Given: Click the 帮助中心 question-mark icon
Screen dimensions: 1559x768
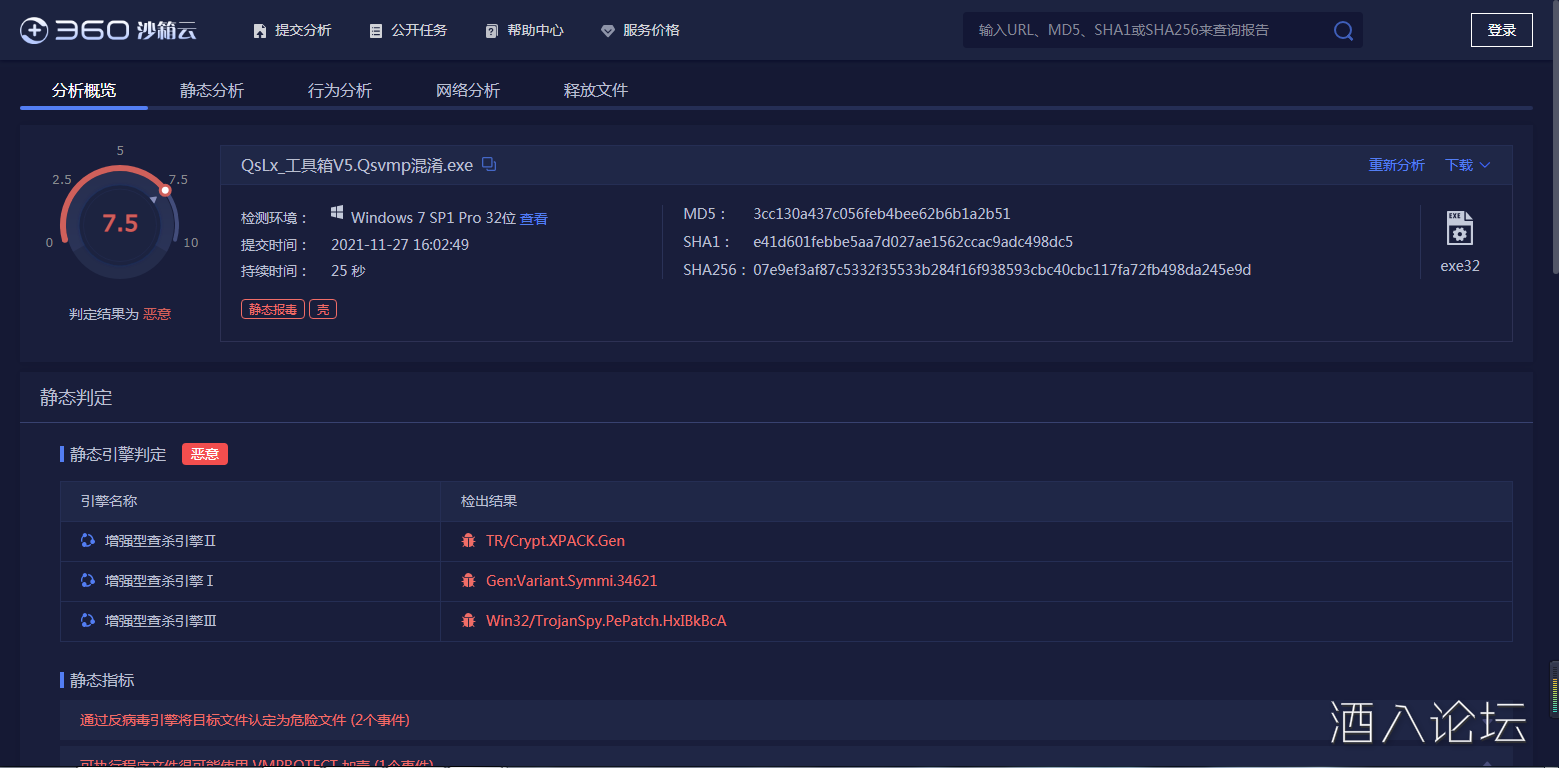Looking at the screenshot, I should pos(491,31).
